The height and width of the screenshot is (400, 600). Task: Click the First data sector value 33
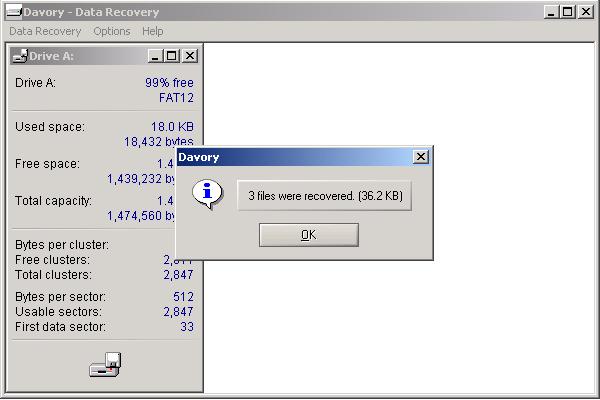[x=186, y=327]
